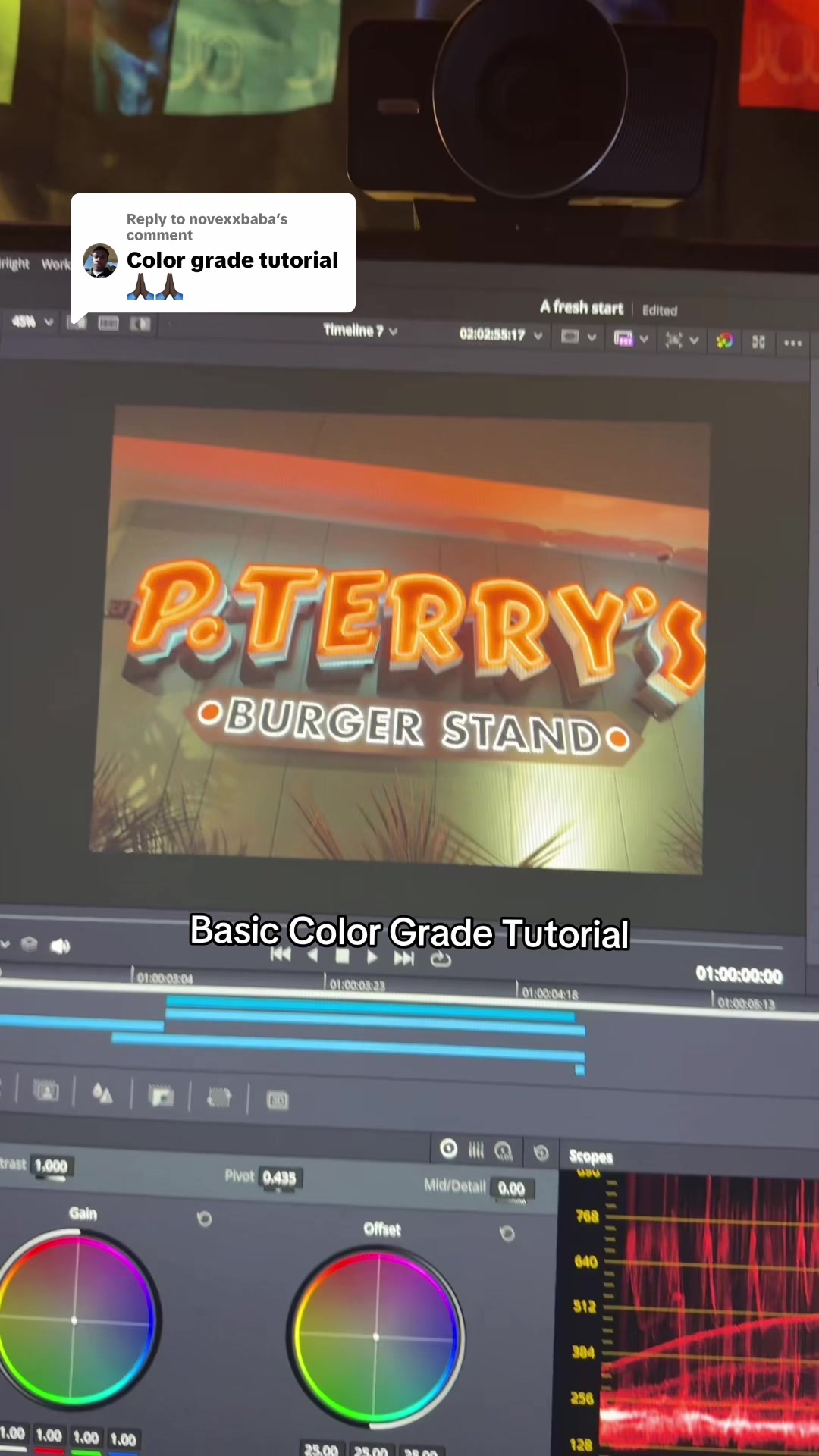Open the Key palette icon in color toolbar

click(162, 1096)
